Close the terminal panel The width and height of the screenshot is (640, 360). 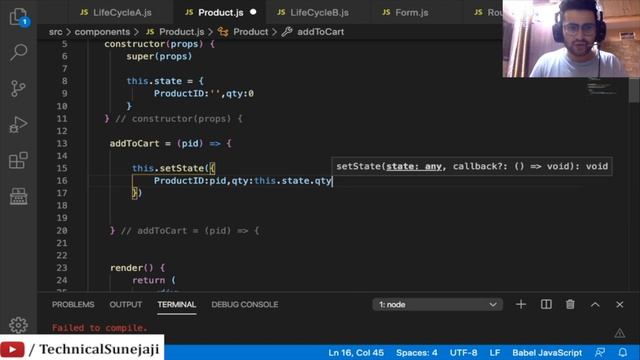coord(620,304)
